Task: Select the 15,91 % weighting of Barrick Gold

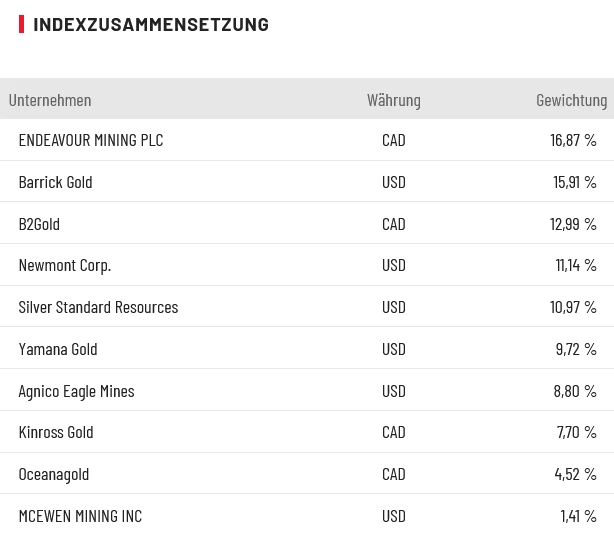Action: [x=574, y=182]
